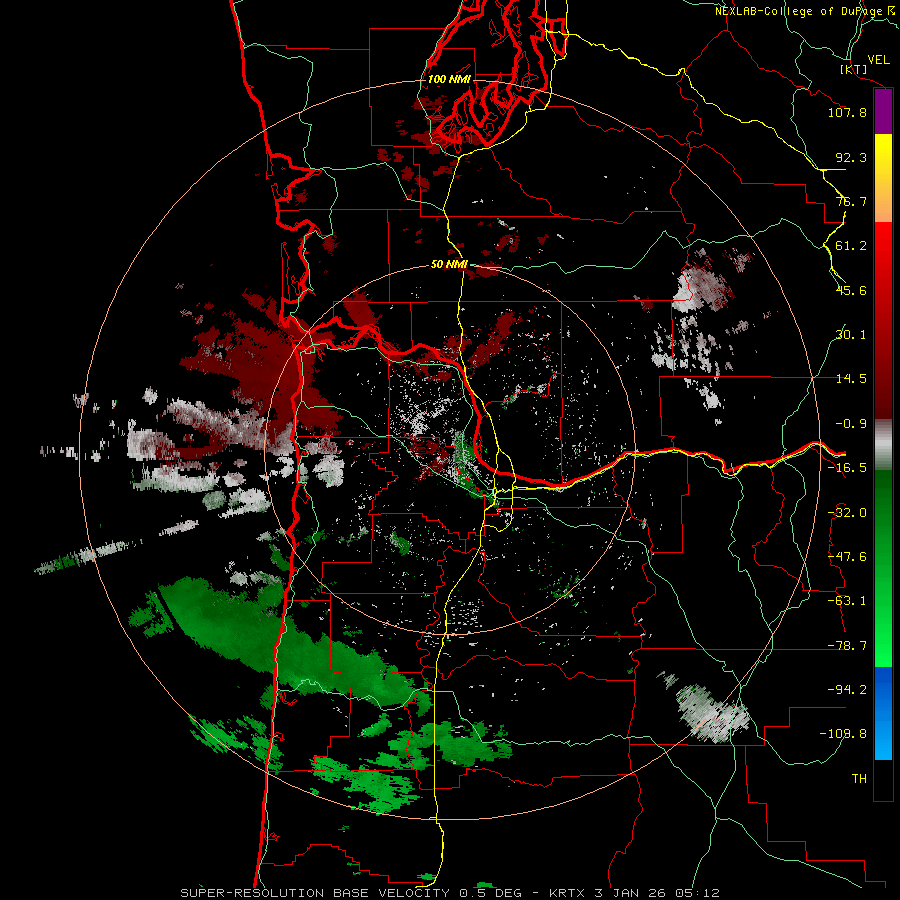Click the 107.8 velocity legend value

(x=847, y=112)
